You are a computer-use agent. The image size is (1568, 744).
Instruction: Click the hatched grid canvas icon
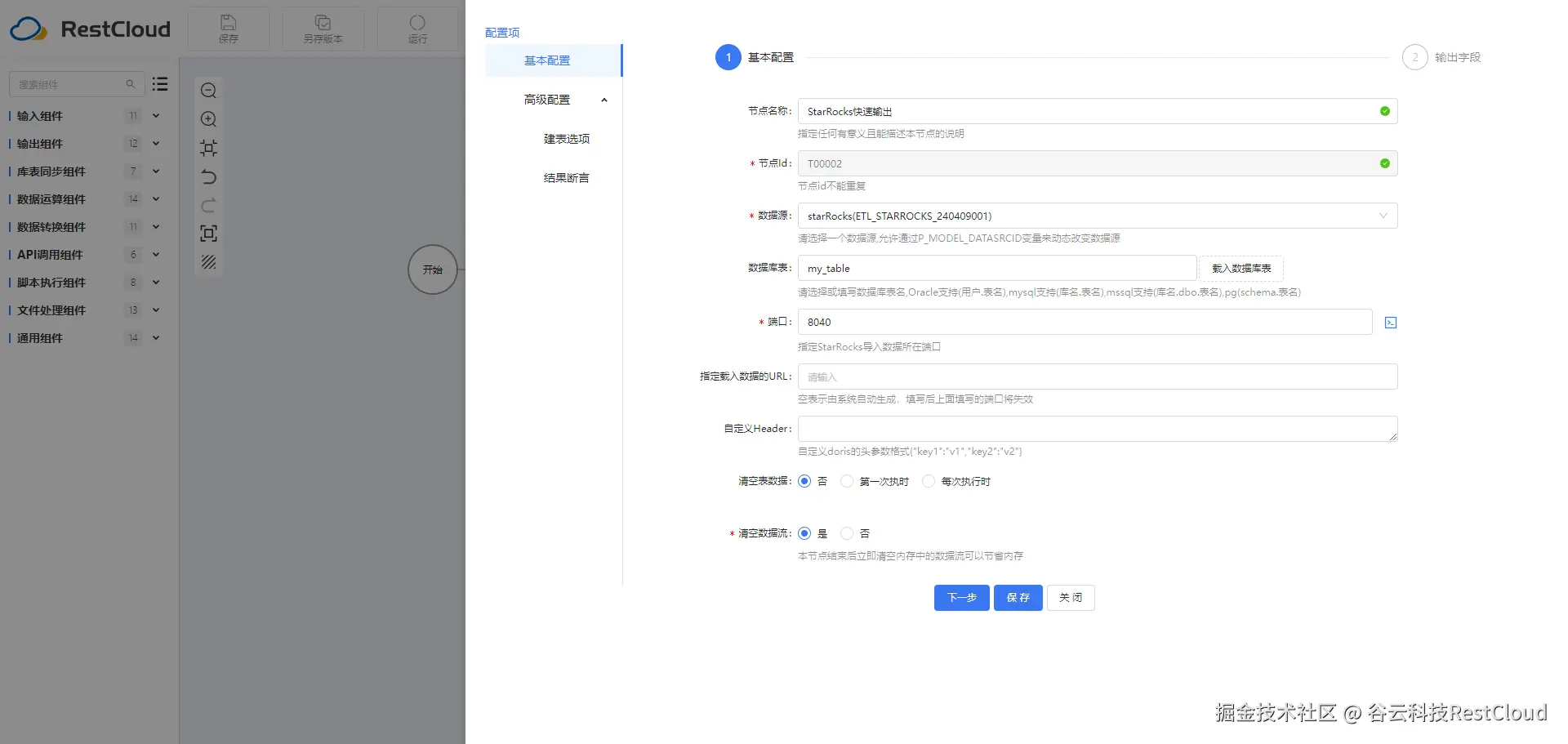[209, 262]
